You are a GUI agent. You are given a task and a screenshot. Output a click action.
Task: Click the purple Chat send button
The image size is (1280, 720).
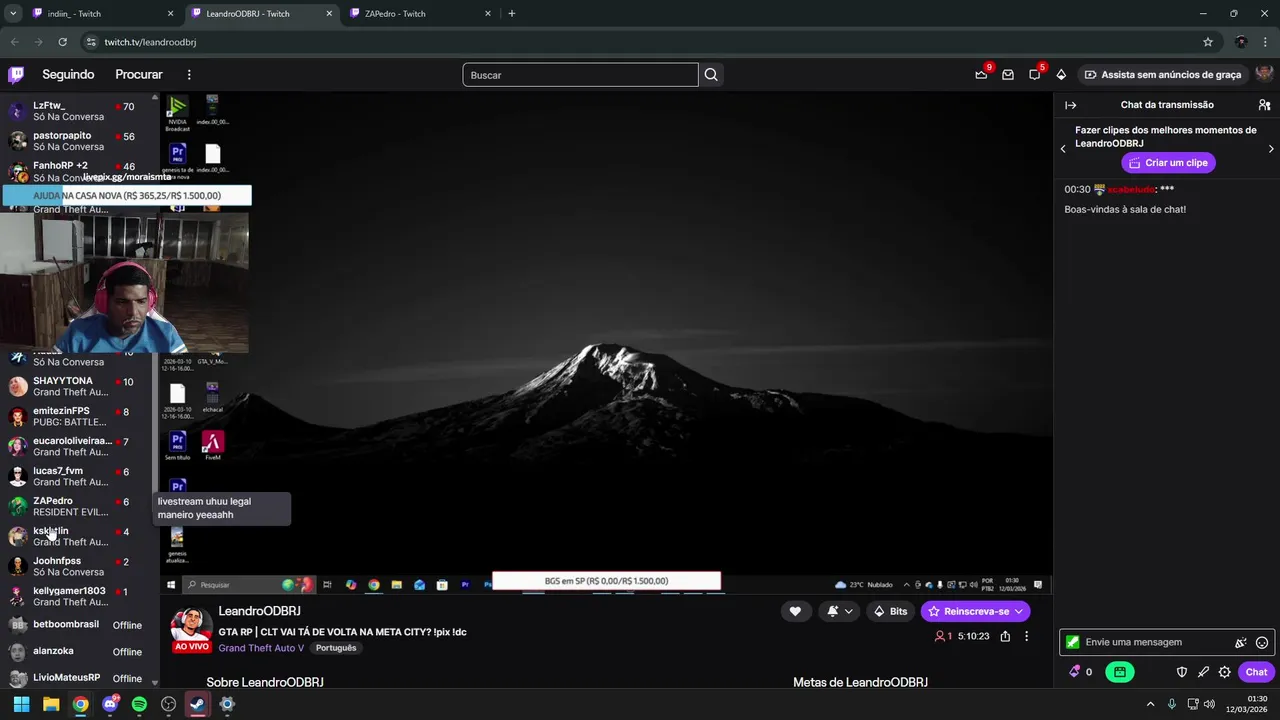click(1256, 672)
